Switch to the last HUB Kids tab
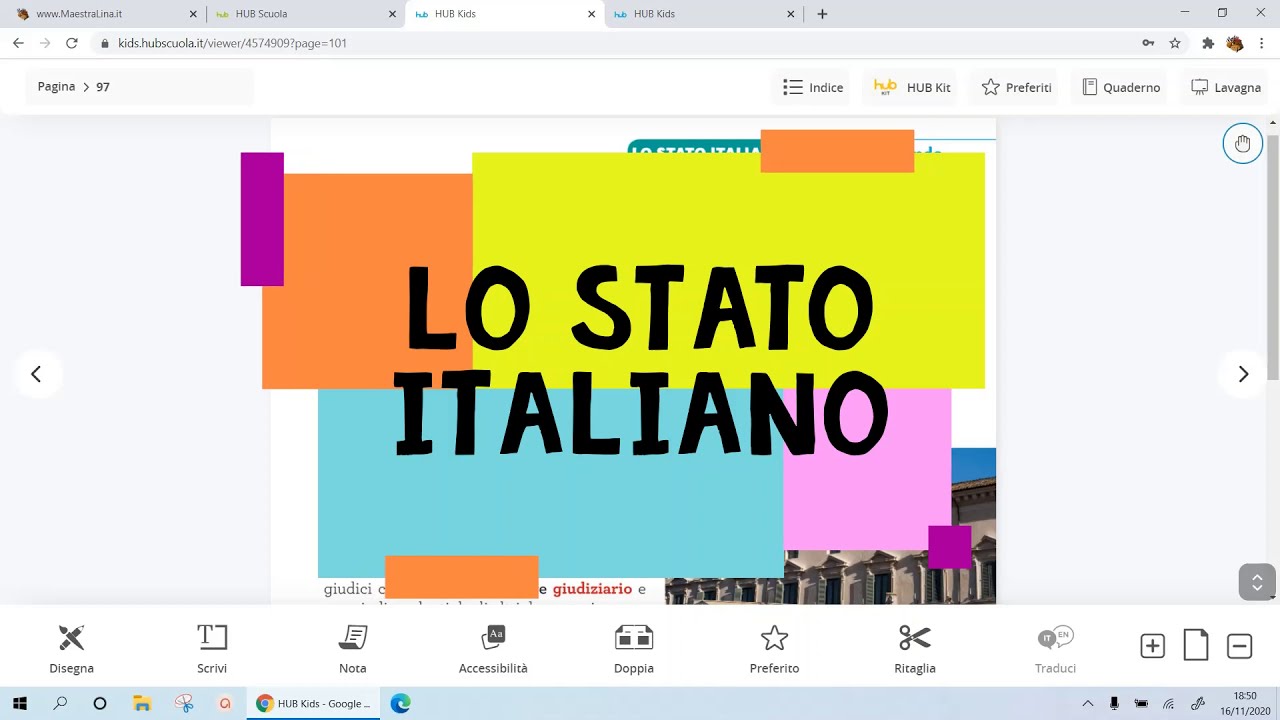This screenshot has height=720, width=1280. pos(704,14)
